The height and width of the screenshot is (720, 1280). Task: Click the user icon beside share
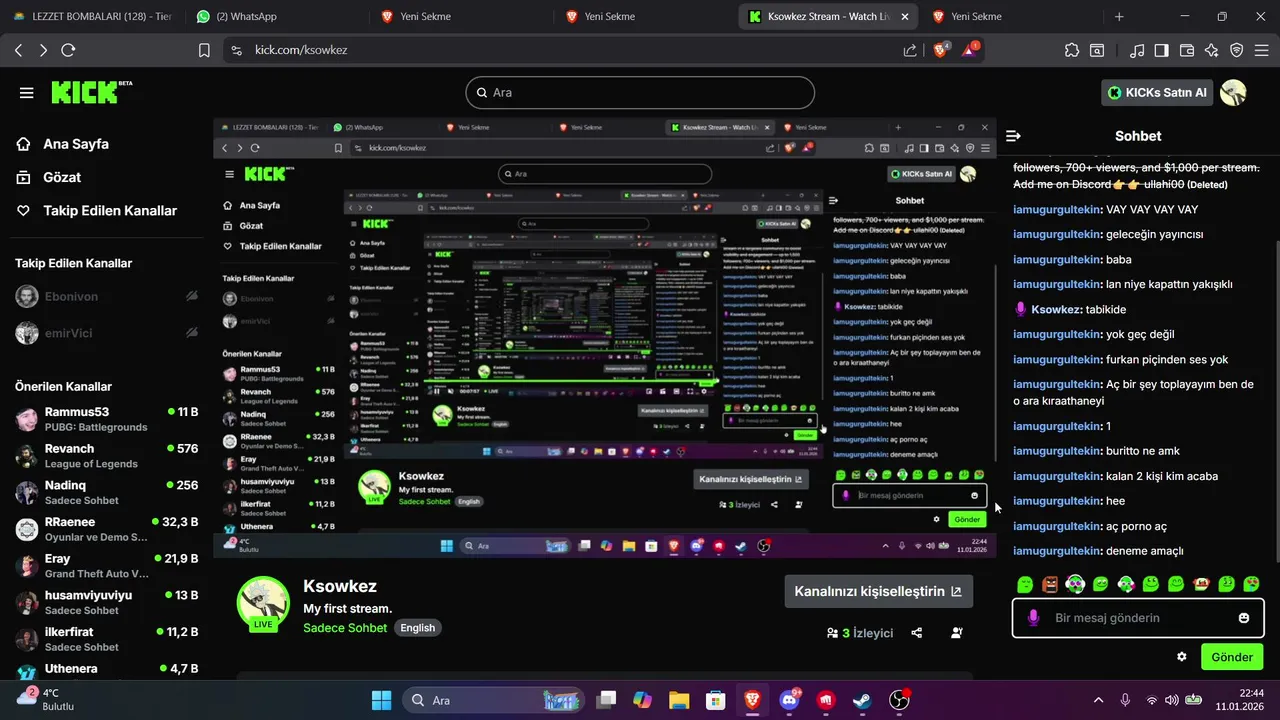956,633
